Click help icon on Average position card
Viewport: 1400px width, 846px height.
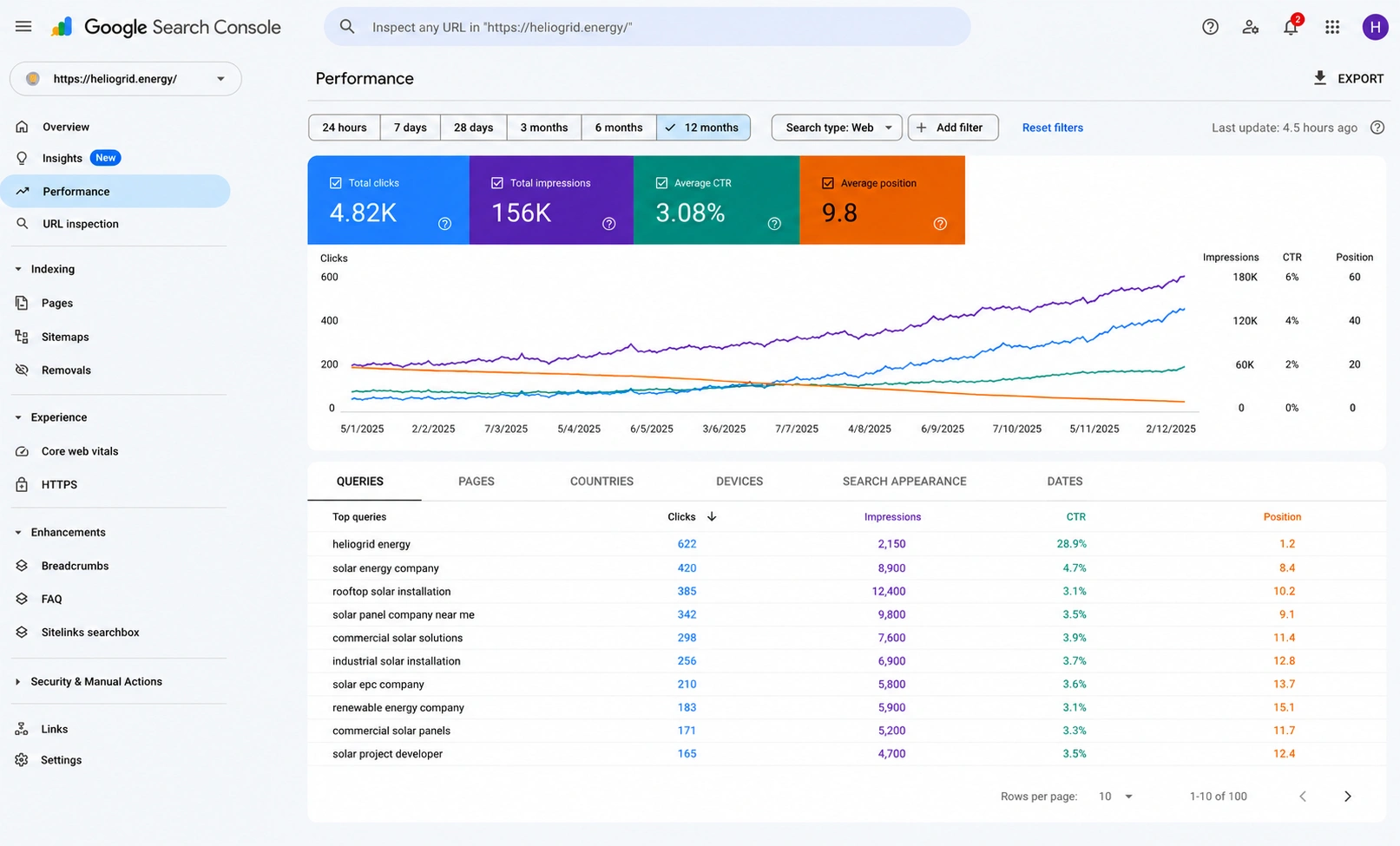tap(940, 224)
